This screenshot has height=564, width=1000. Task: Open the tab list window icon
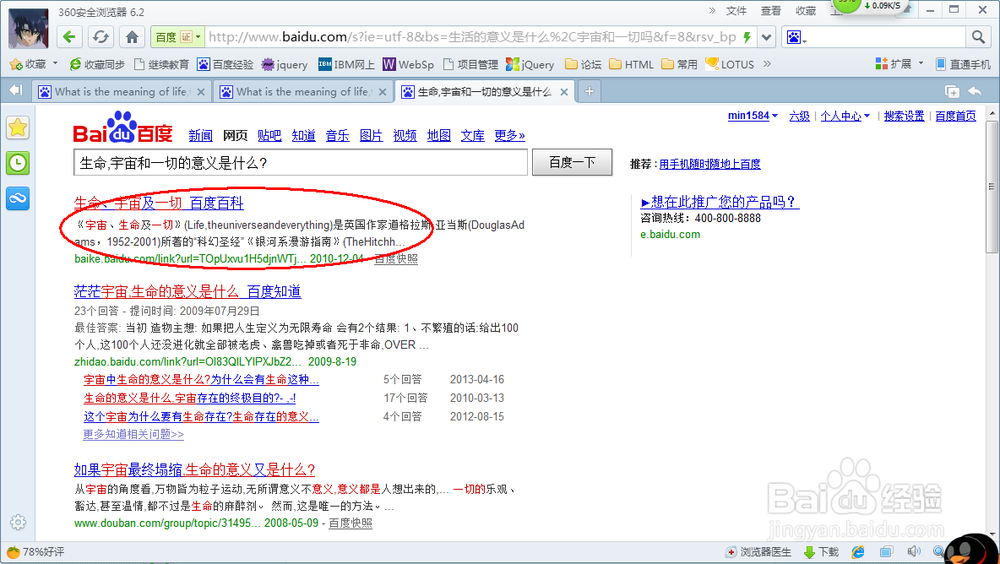tap(952, 91)
